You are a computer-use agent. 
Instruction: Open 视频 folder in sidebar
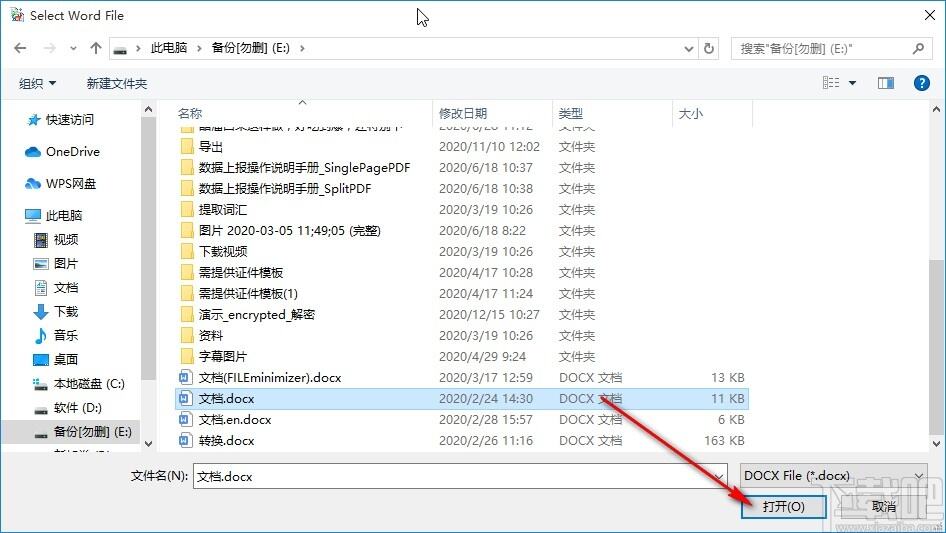pos(56,240)
